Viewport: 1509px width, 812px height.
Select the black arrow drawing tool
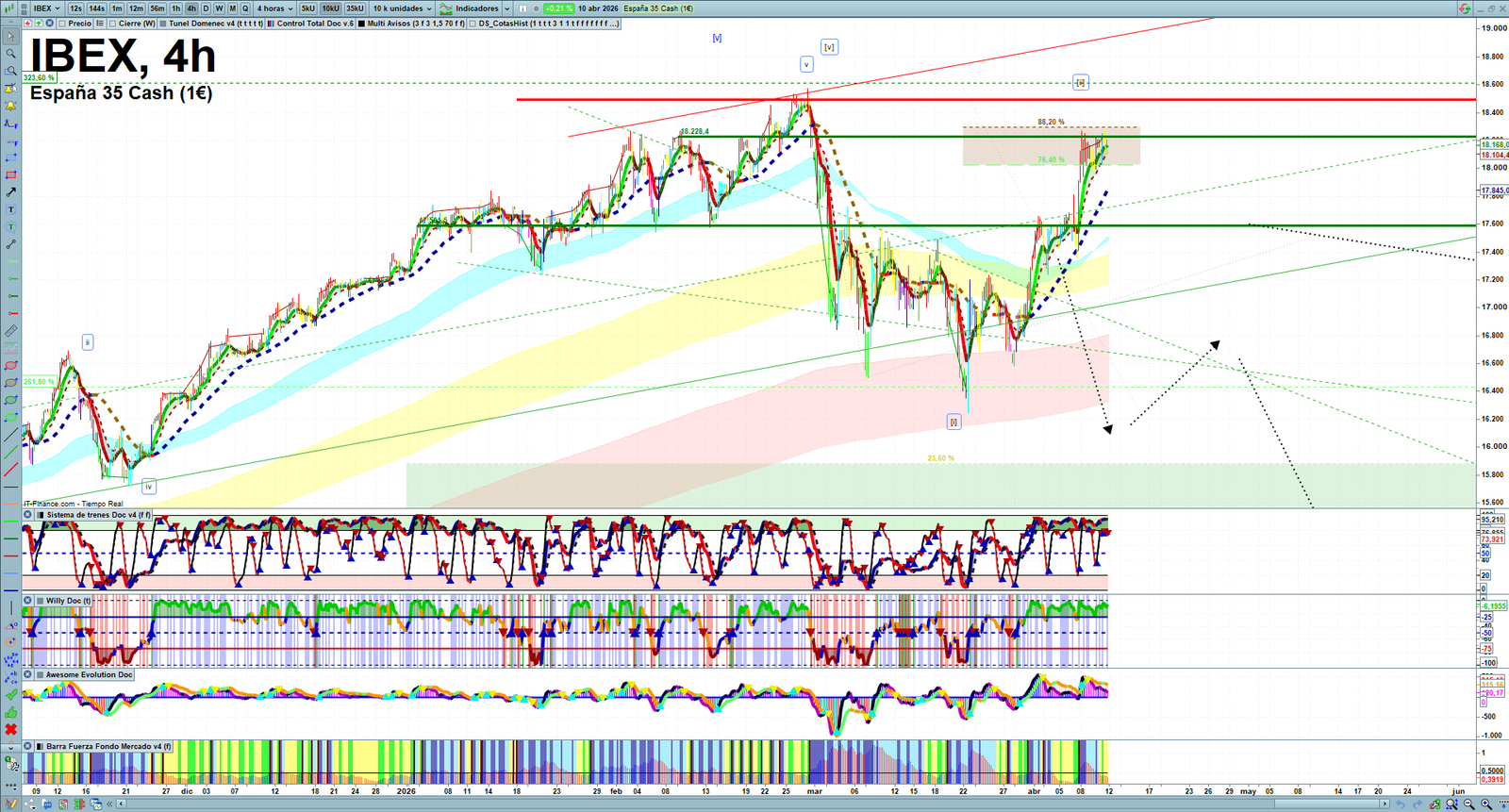tap(10, 192)
